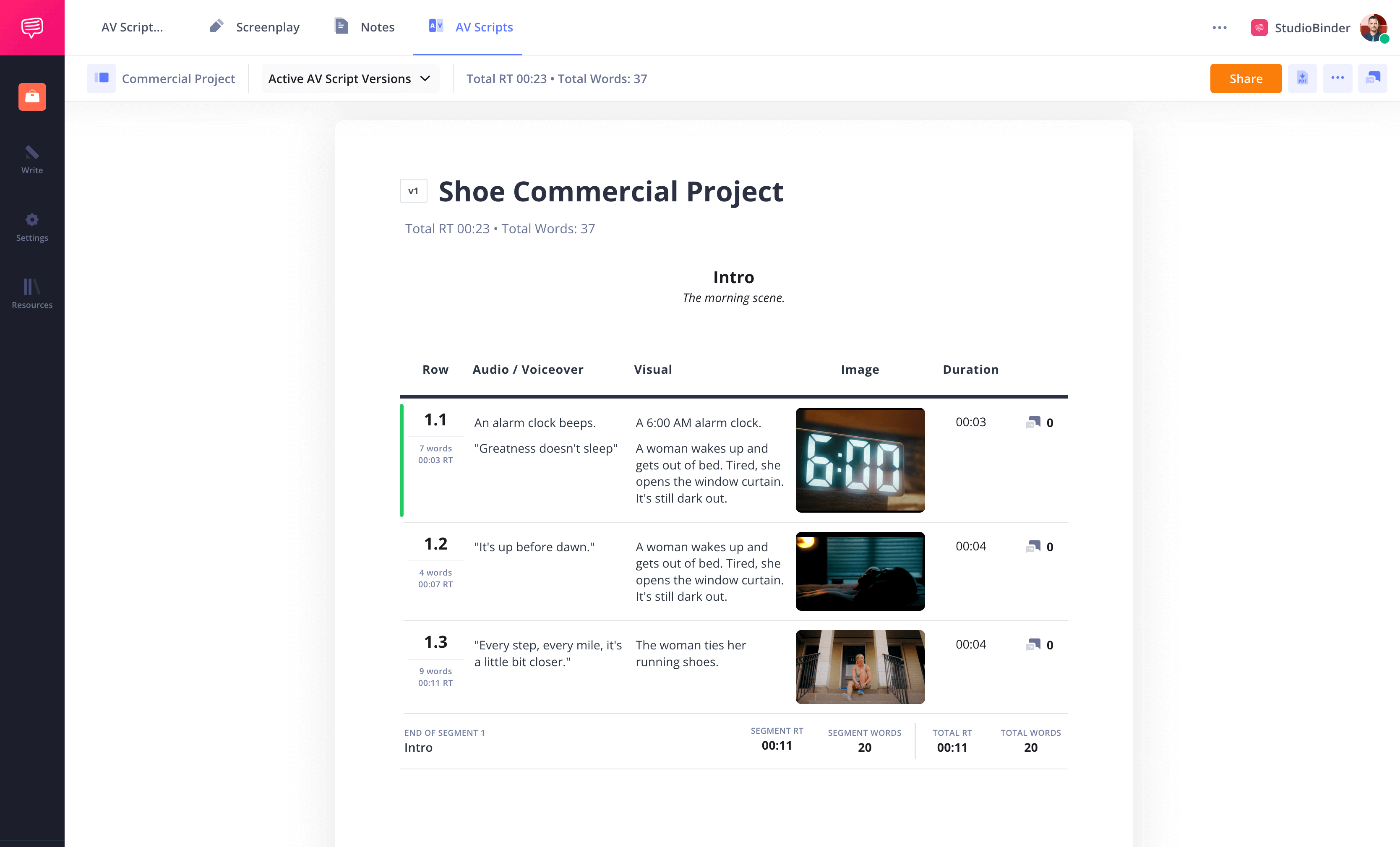Open the Active AV Script Versions dropdown
The image size is (1400, 847).
click(349, 78)
